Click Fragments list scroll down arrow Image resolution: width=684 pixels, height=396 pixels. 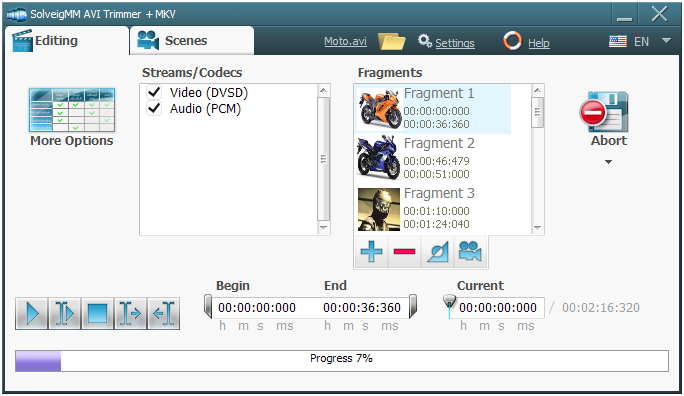[x=537, y=228]
